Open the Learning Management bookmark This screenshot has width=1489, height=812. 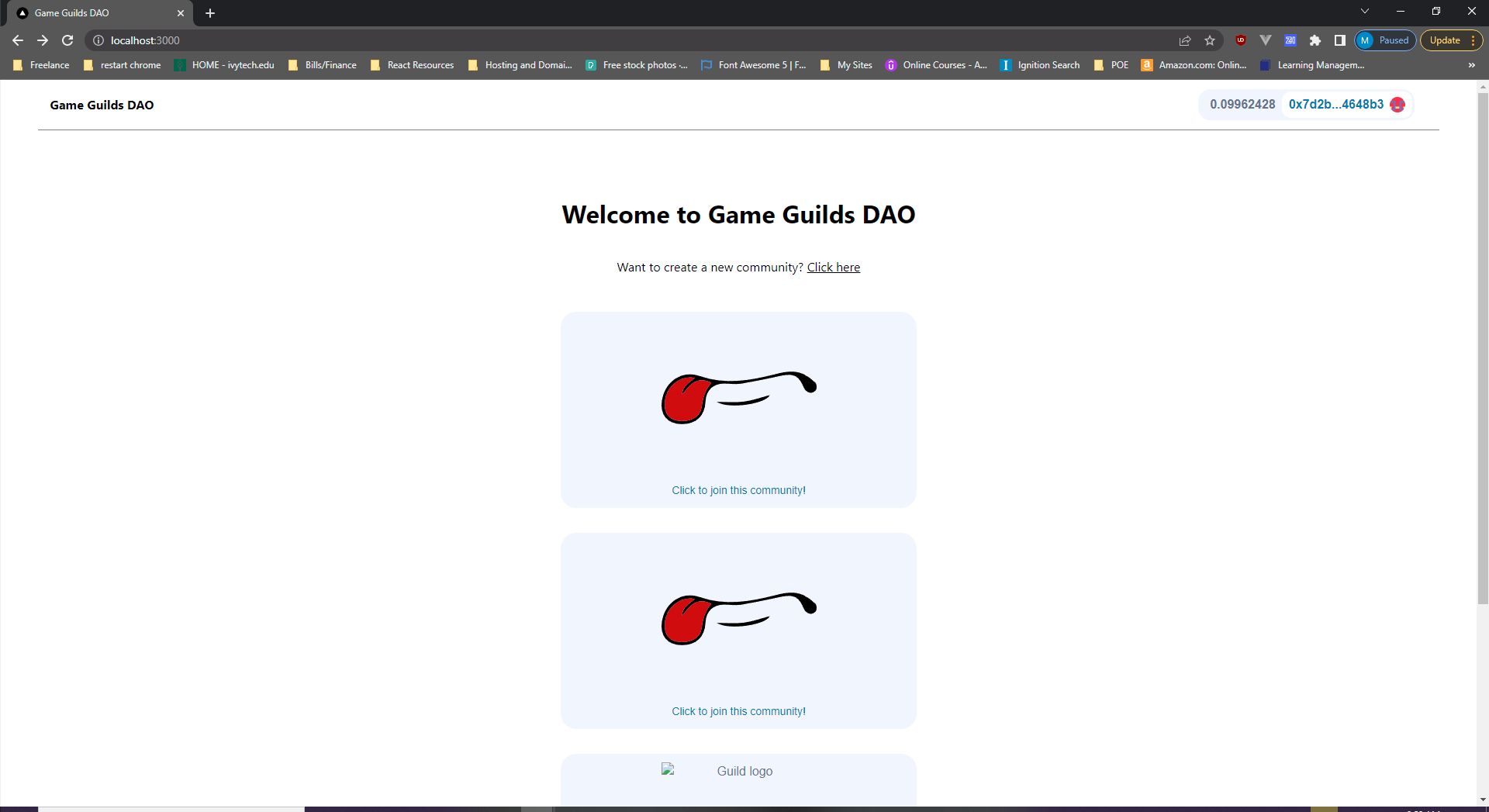click(1313, 65)
